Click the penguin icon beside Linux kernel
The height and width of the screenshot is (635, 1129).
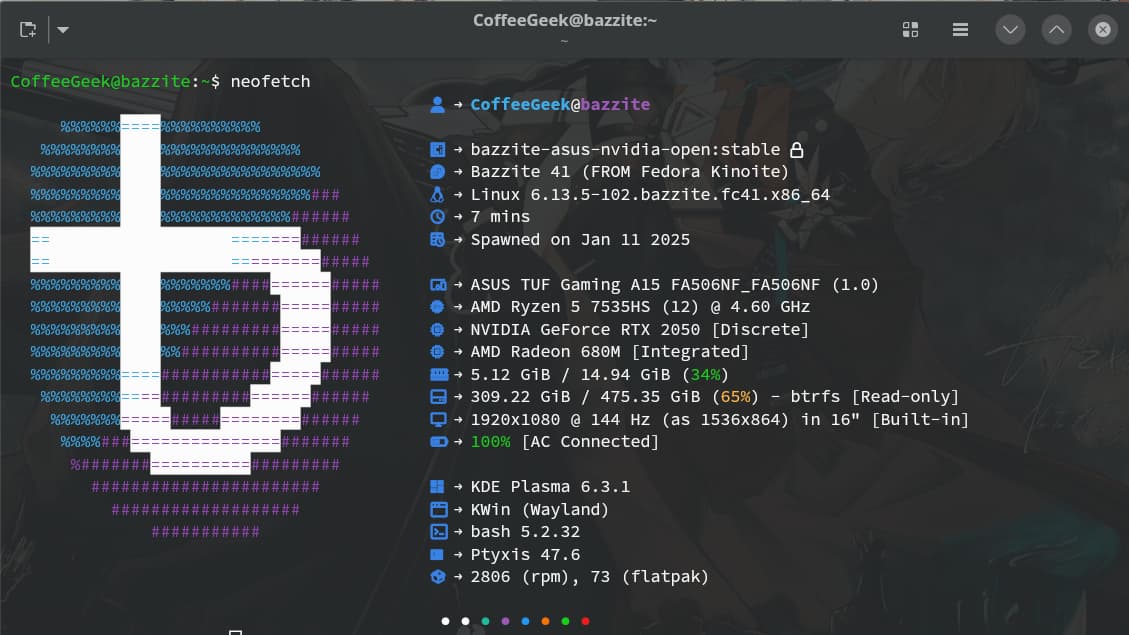pos(437,194)
